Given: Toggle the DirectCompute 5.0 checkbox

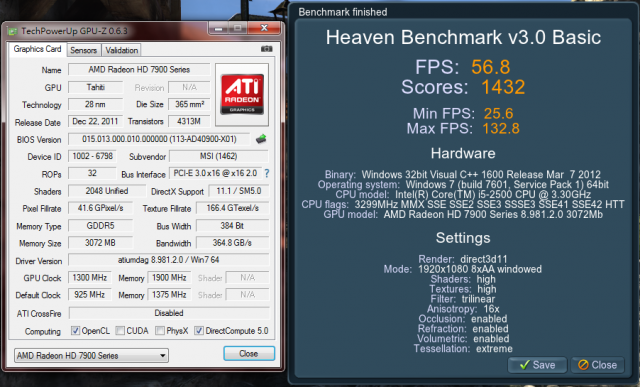Looking at the screenshot, I should [199, 331].
